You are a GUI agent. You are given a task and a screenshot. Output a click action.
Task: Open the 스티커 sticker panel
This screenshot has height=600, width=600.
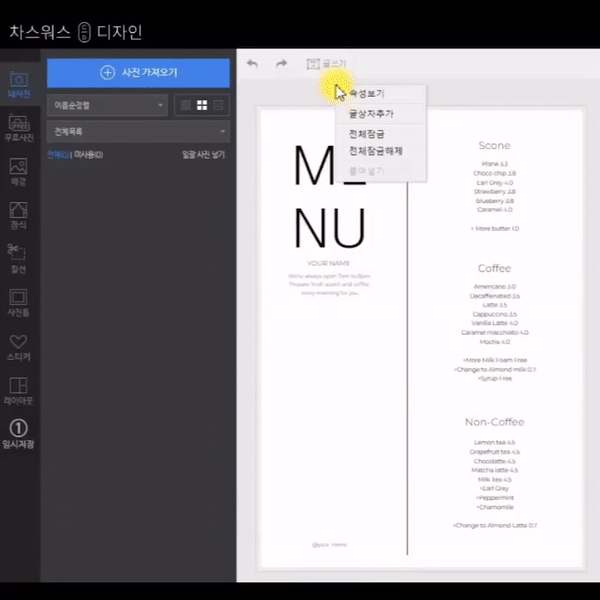point(18,347)
